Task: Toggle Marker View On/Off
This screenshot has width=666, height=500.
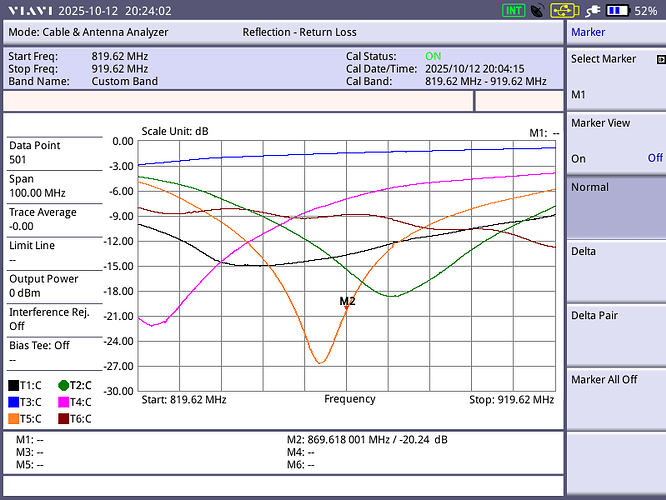Action: point(616,141)
